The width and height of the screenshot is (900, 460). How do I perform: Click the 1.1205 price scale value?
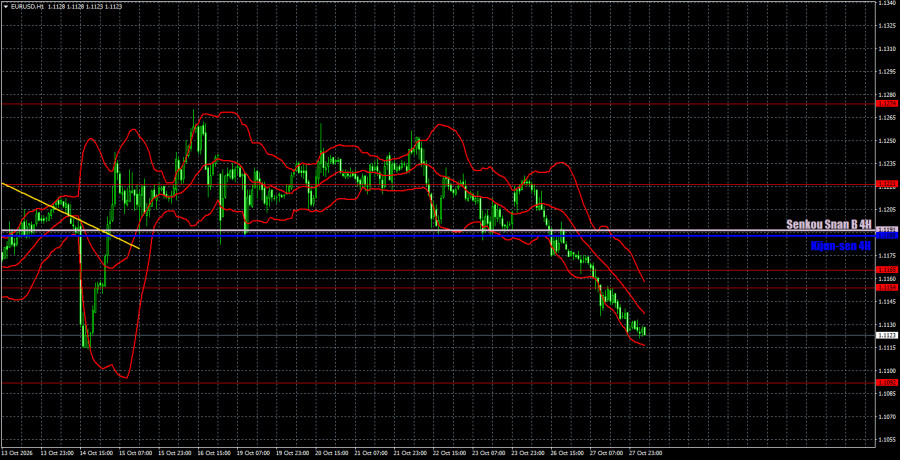pyautogui.click(x=887, y=210)
